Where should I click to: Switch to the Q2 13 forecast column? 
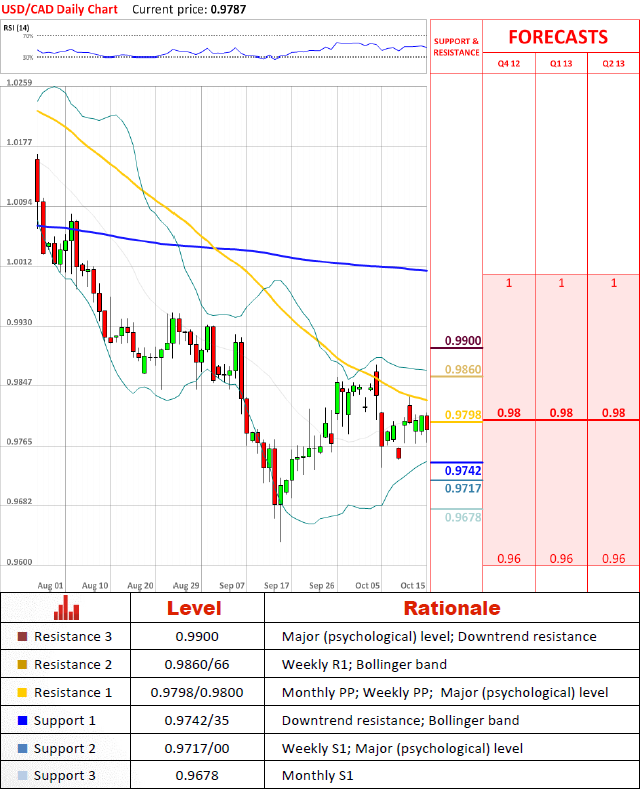click(x=613, y=64)
